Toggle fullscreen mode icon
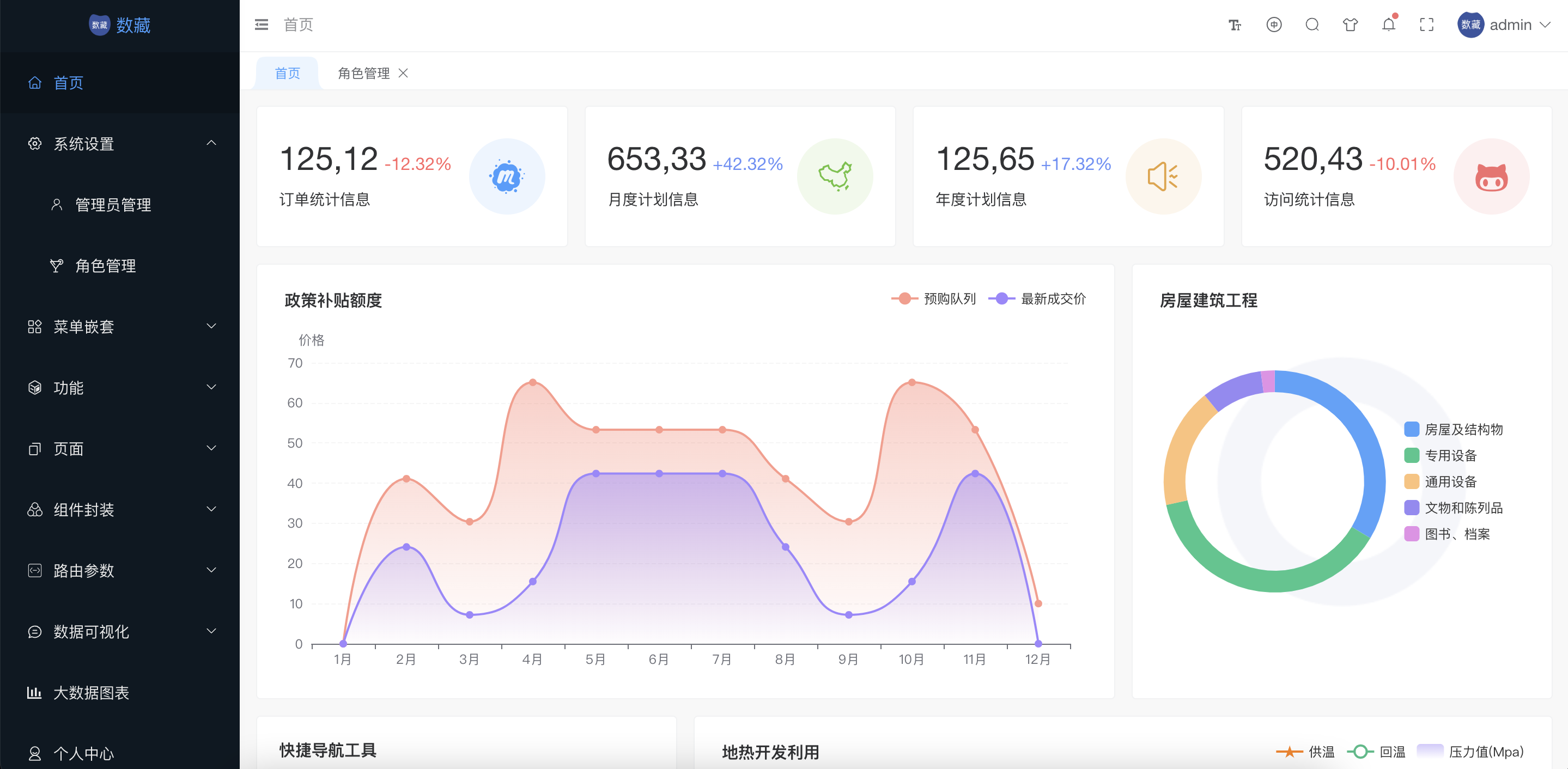The image size is (1568, 769). pyautogui.click(x=1426, y=25)
